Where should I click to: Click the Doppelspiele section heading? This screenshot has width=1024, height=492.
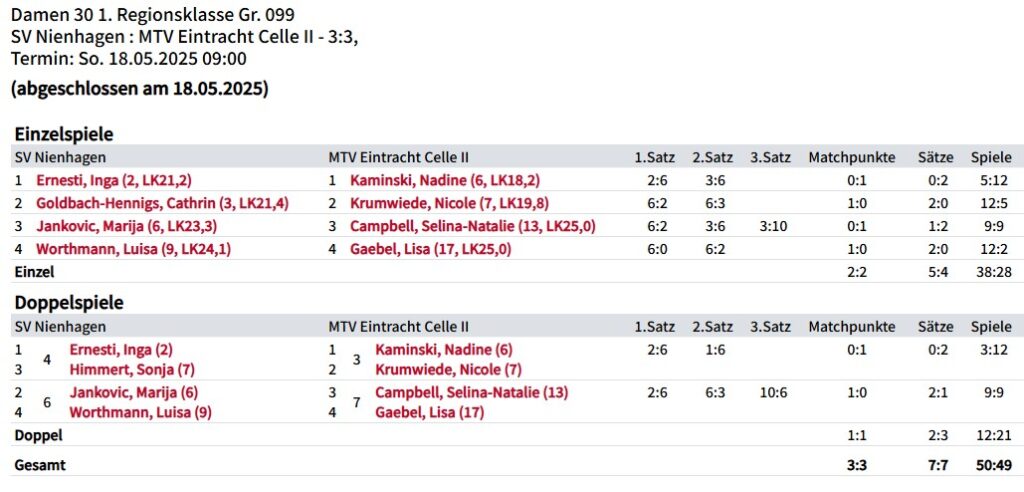(x=68, y=303)
